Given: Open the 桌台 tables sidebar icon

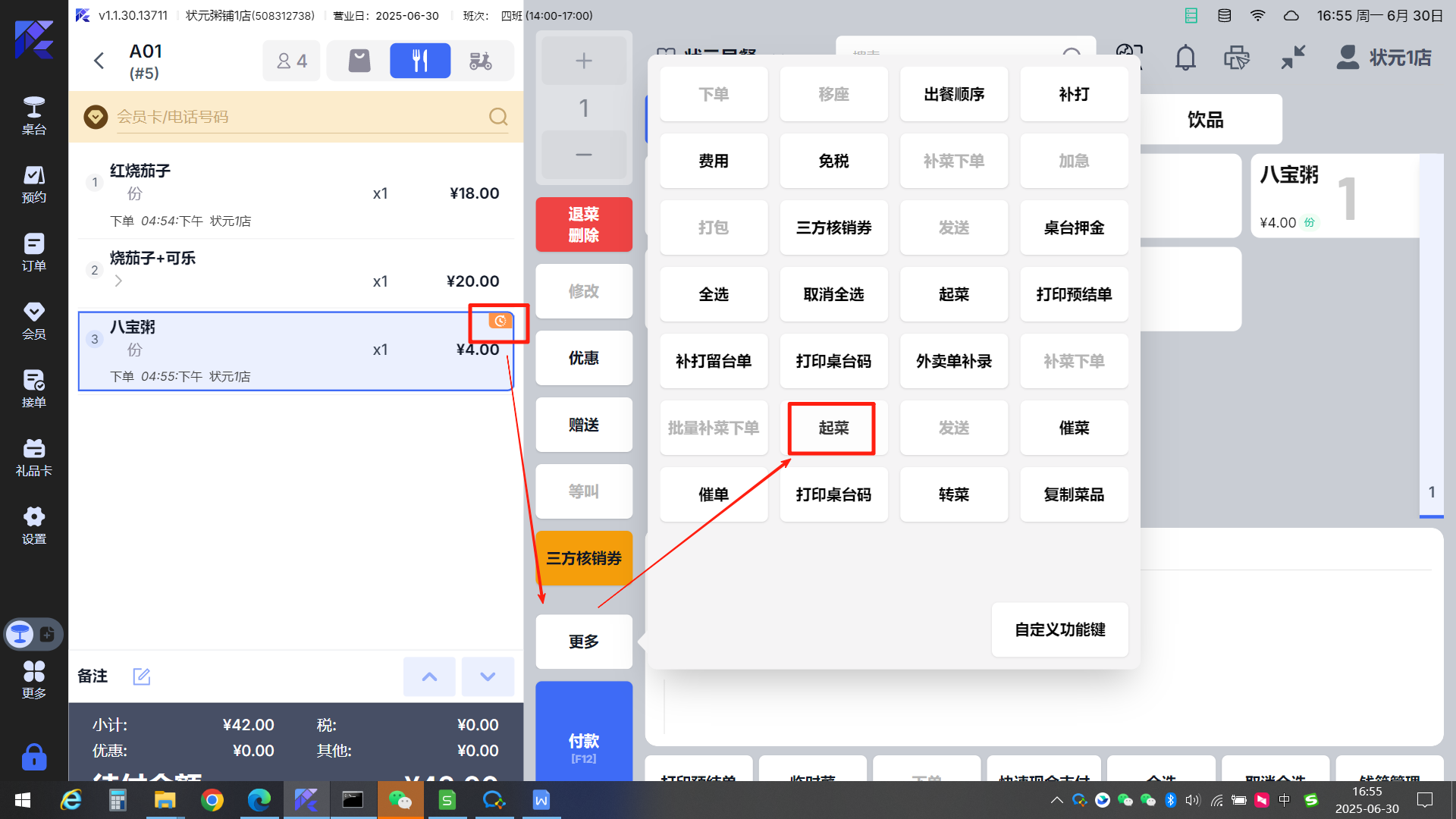Looking at the screenshot, I should point(33,115).
